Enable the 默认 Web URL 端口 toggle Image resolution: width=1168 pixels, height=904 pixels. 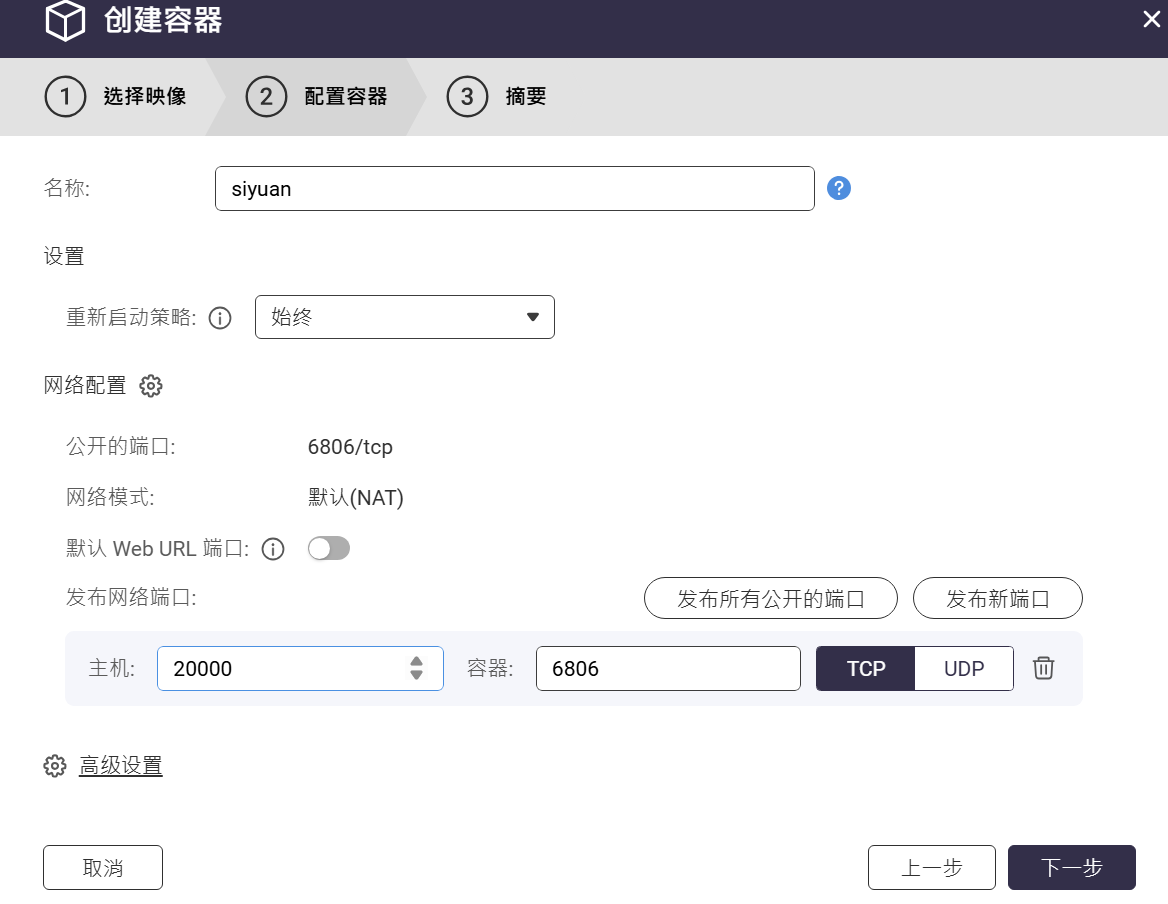click(x=329, y=548)
